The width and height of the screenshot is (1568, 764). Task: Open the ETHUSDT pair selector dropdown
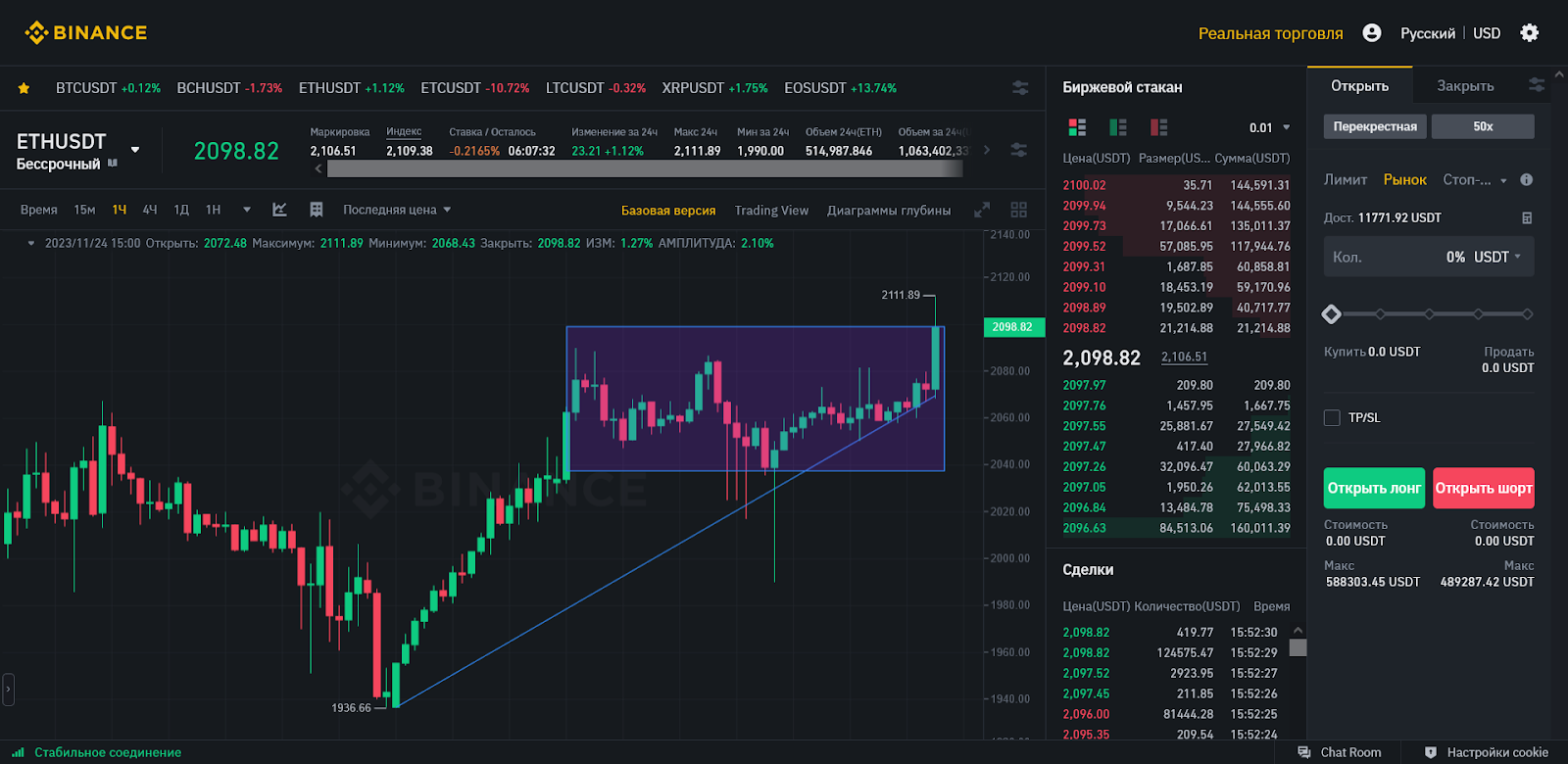(135, 150)
